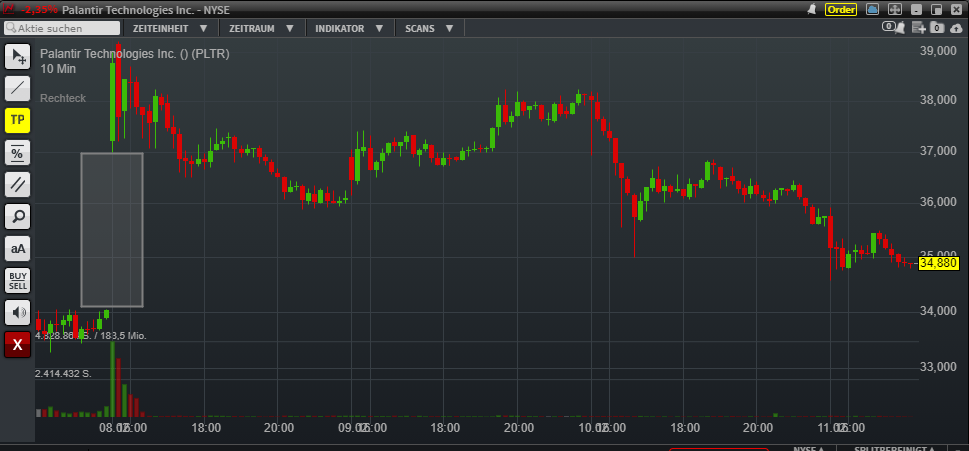This screenshot has height=451, width=969.
Task: Click the title bar alarm bell icon
Action: [812, 9]
